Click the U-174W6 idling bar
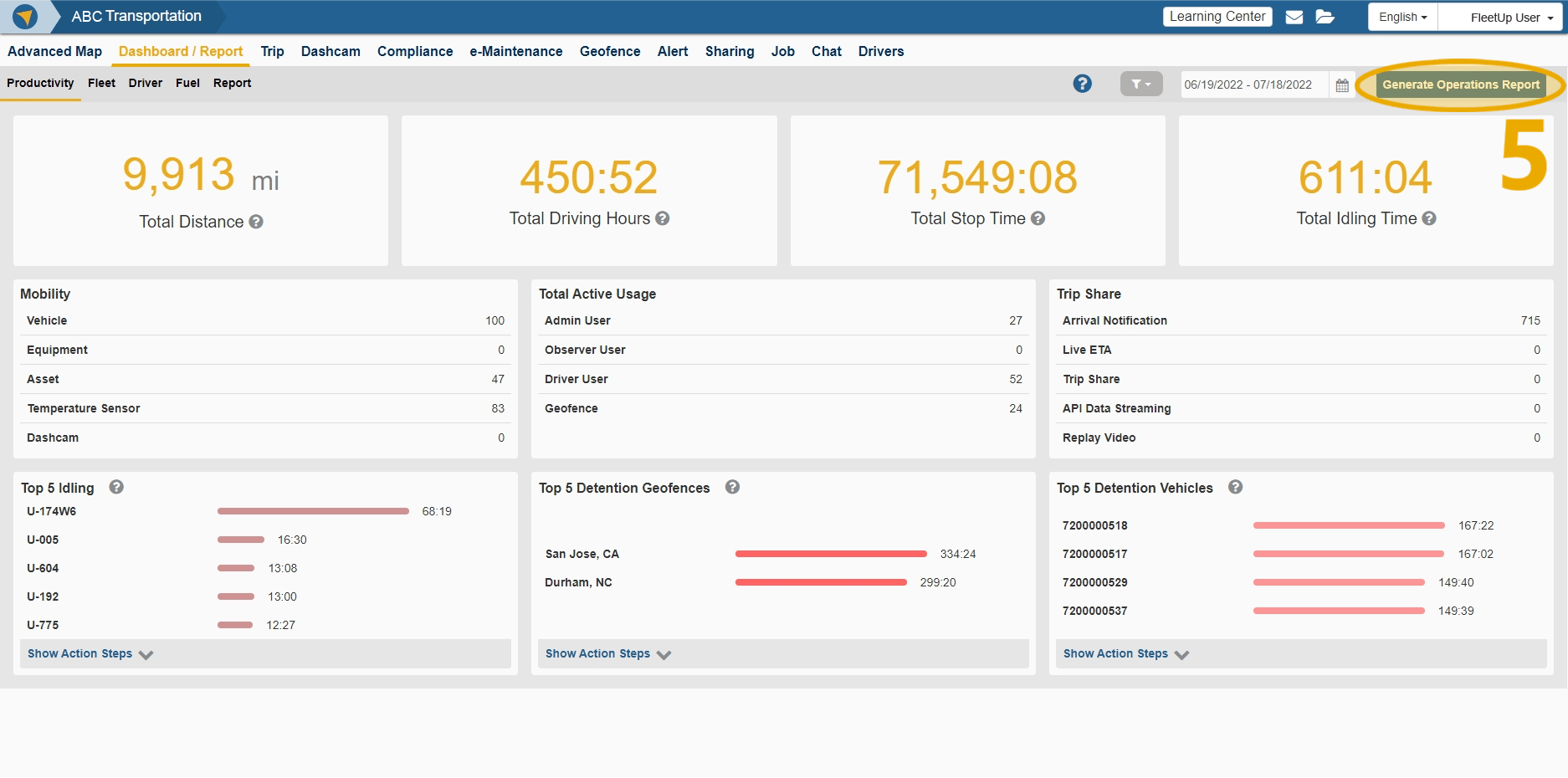The height and width of the screenshot is (778, 1568). pyautogui.click(x=313, y=511)
